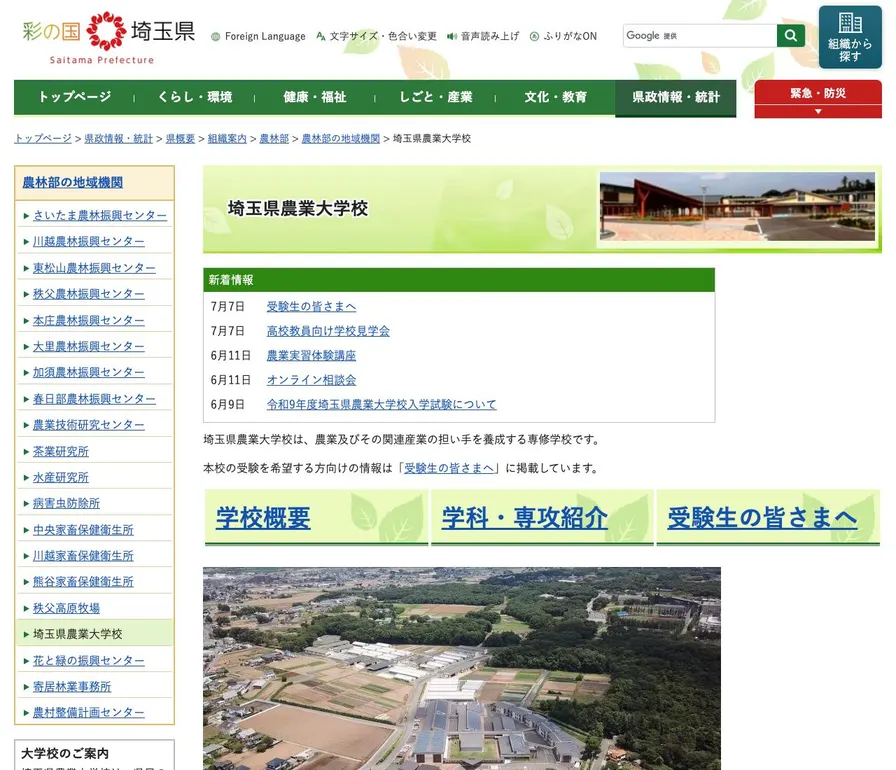The image size is (896, 770).
Task: Click the green search magnifier button
Action: 791,35
